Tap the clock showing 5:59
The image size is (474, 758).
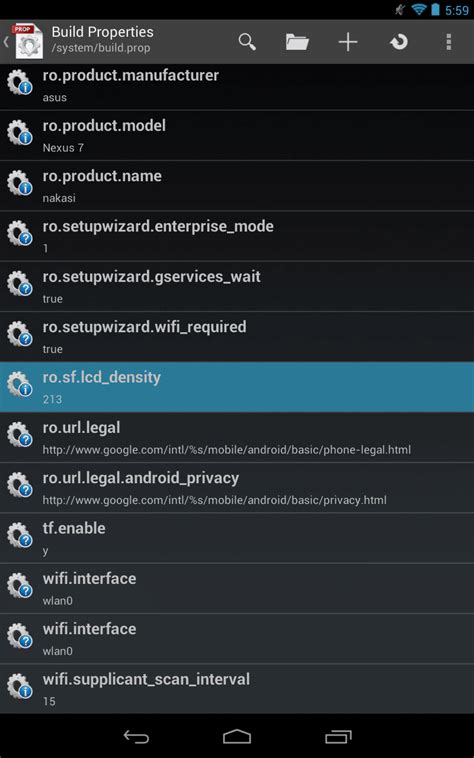click(x=457, y=10)
